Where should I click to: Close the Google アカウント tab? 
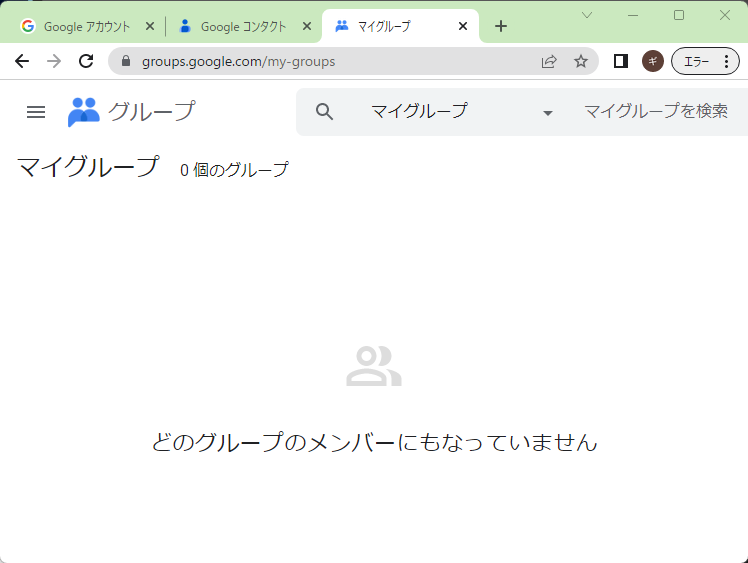(x=150, y=26)
